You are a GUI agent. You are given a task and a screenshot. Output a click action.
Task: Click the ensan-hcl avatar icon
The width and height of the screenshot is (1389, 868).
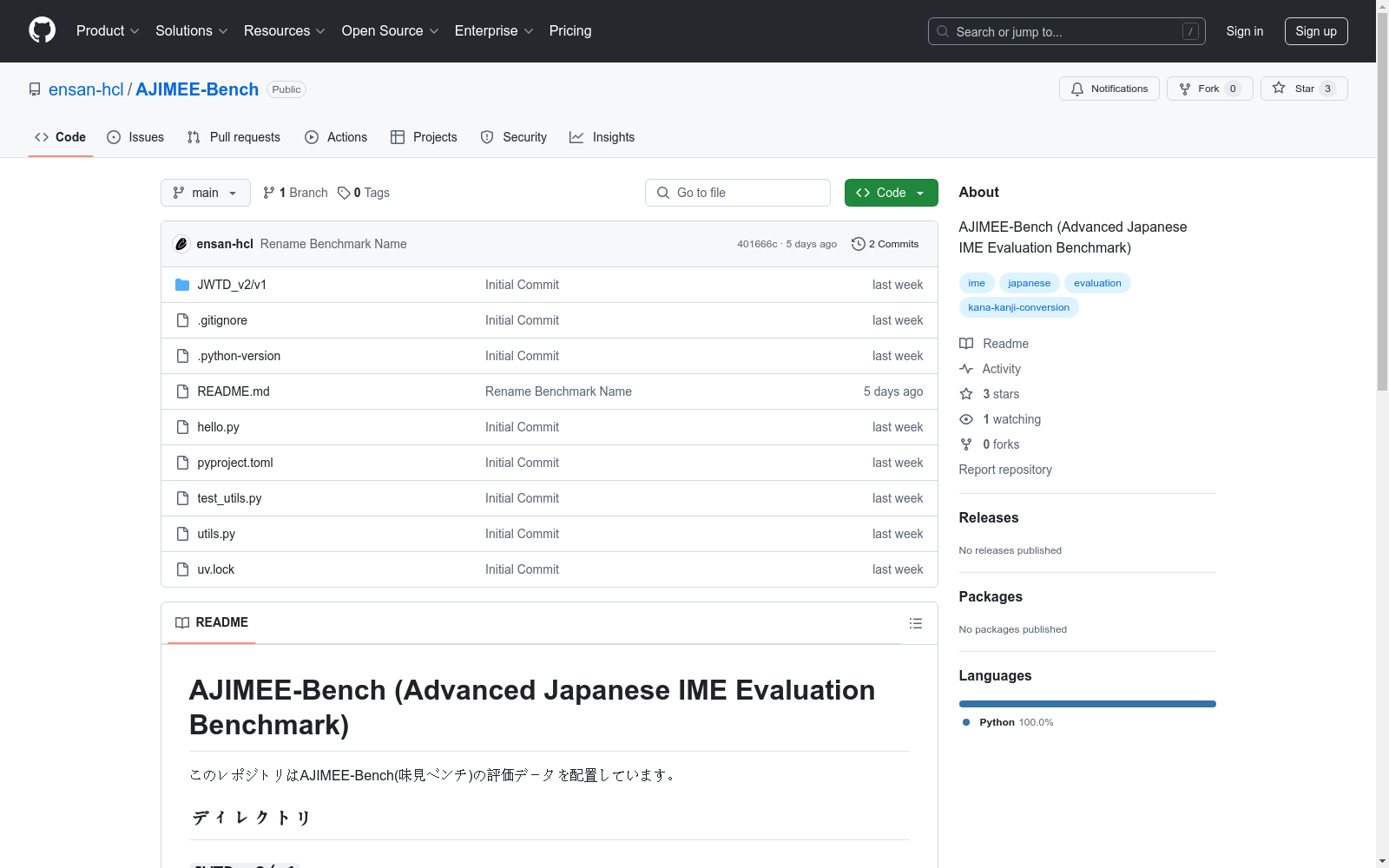pos(181,244)
